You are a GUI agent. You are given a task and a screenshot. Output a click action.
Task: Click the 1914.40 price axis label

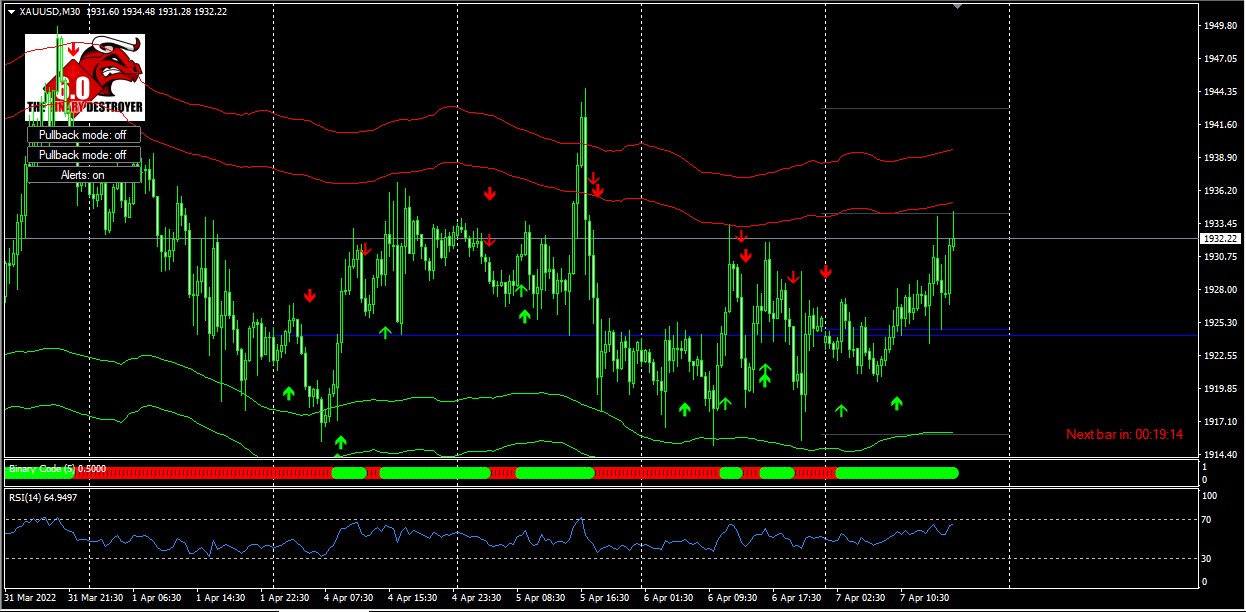coord(1219,455)
